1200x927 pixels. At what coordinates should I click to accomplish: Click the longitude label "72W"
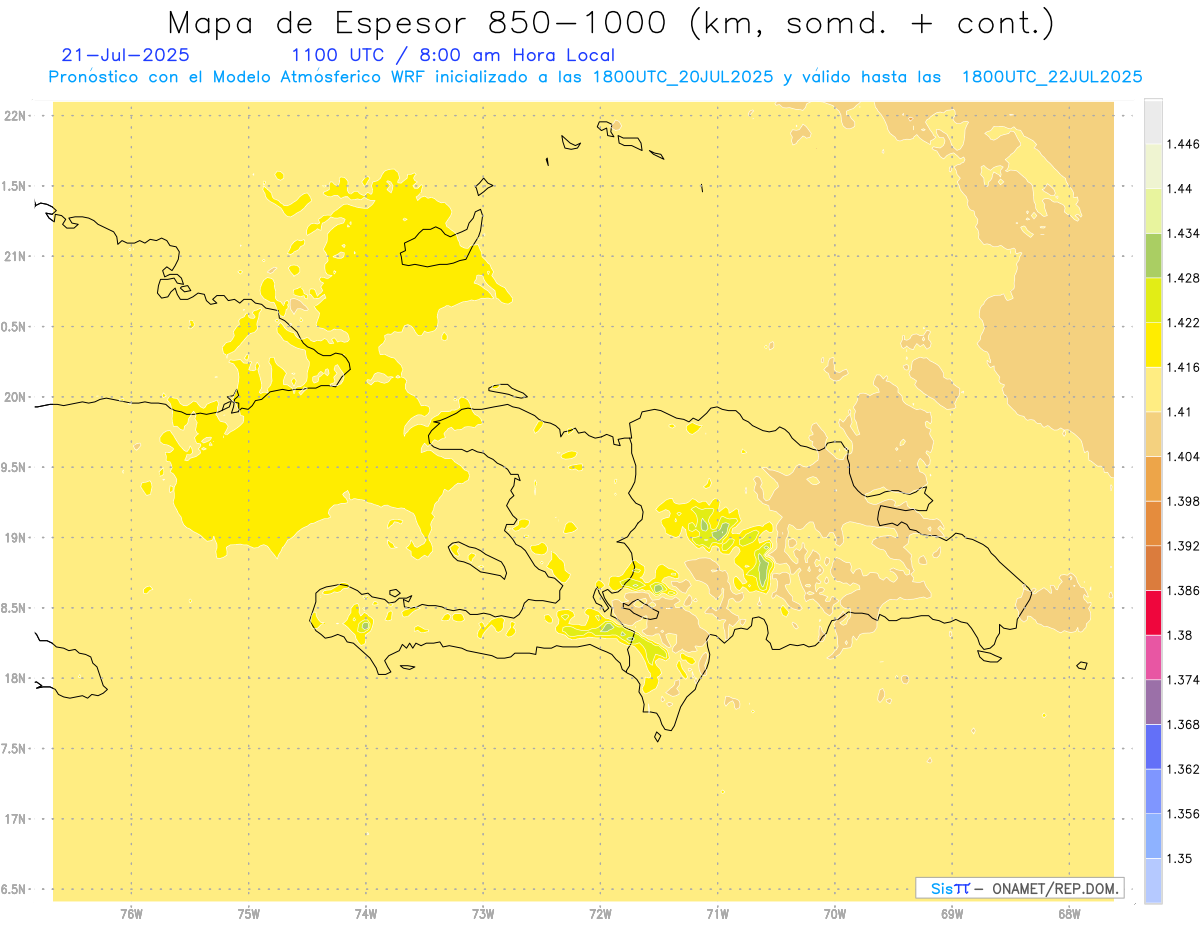600,914
